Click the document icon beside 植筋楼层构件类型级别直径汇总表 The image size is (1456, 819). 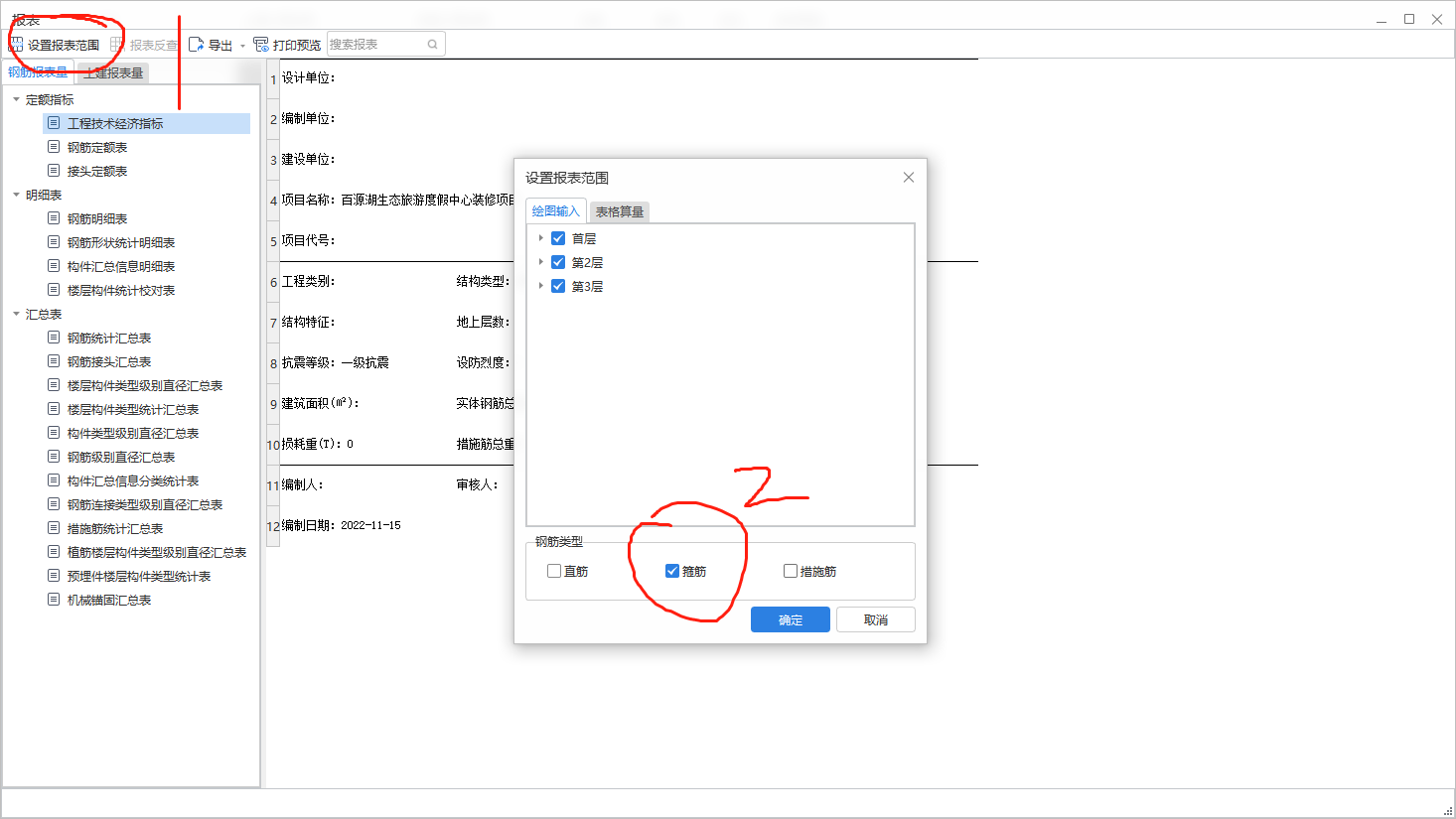pyautogui.click(x=54, y=552)
